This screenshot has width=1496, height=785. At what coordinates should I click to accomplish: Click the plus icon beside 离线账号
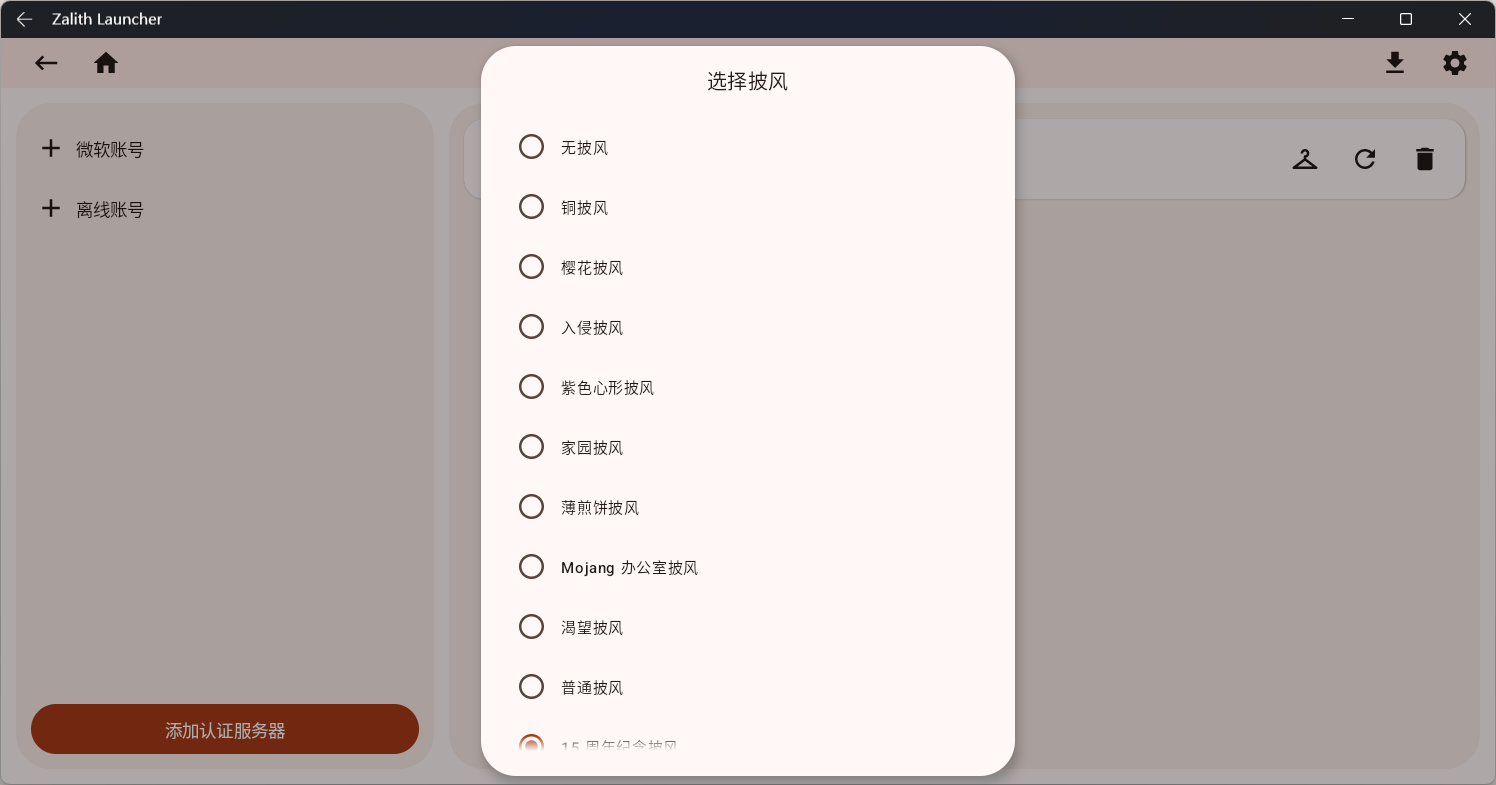click(51, 208)
